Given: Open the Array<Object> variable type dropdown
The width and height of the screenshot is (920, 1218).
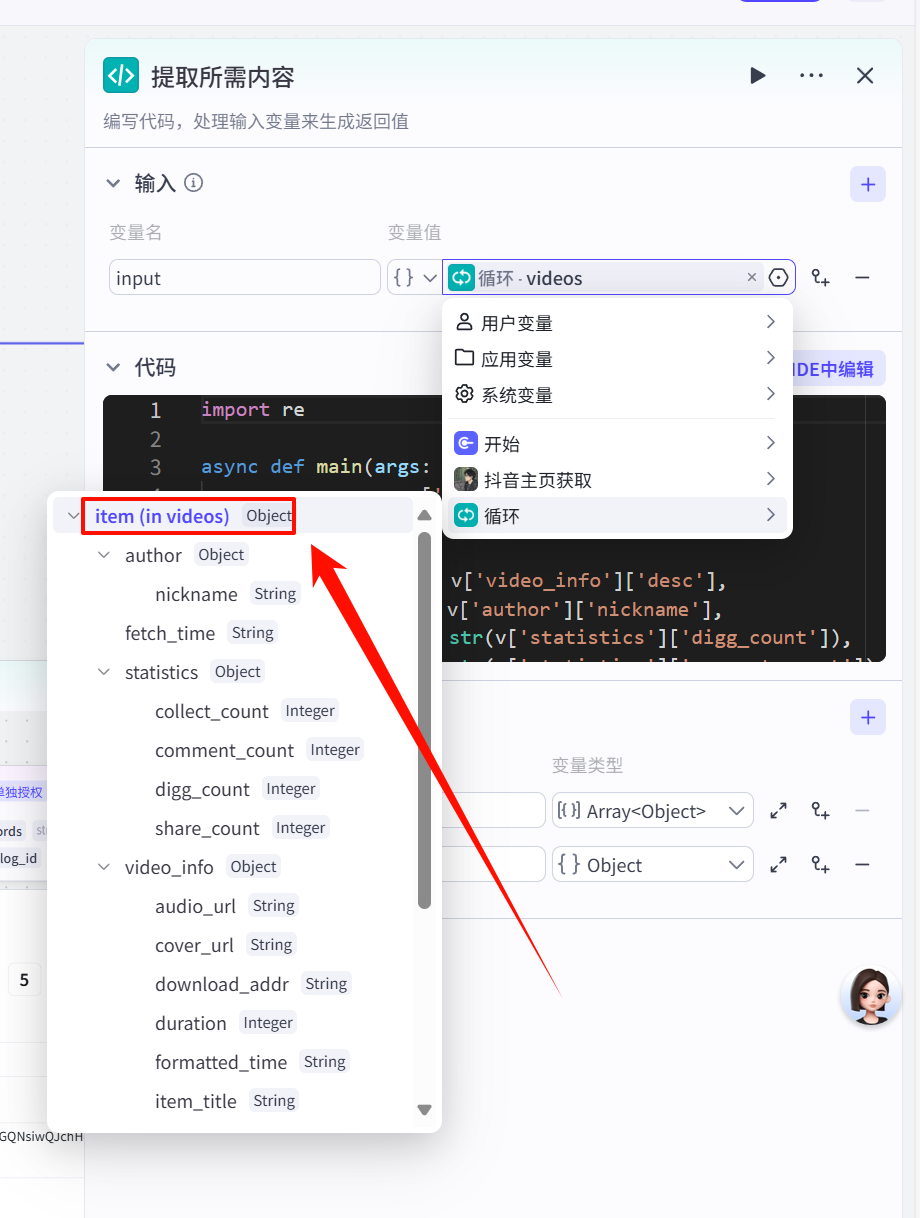Looking at the screenshot, I should click(653, 811).
